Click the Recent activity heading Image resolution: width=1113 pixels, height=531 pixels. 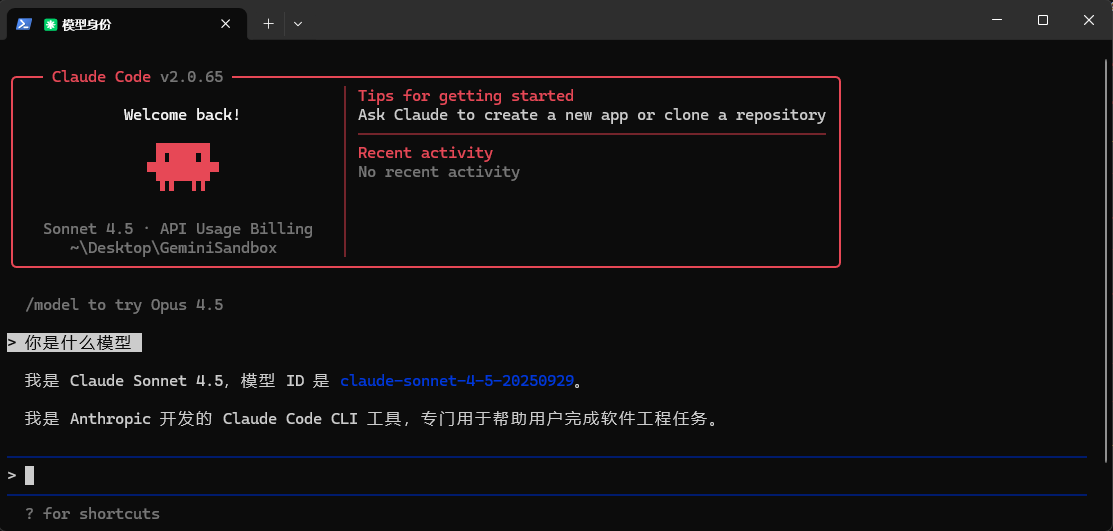425,153
